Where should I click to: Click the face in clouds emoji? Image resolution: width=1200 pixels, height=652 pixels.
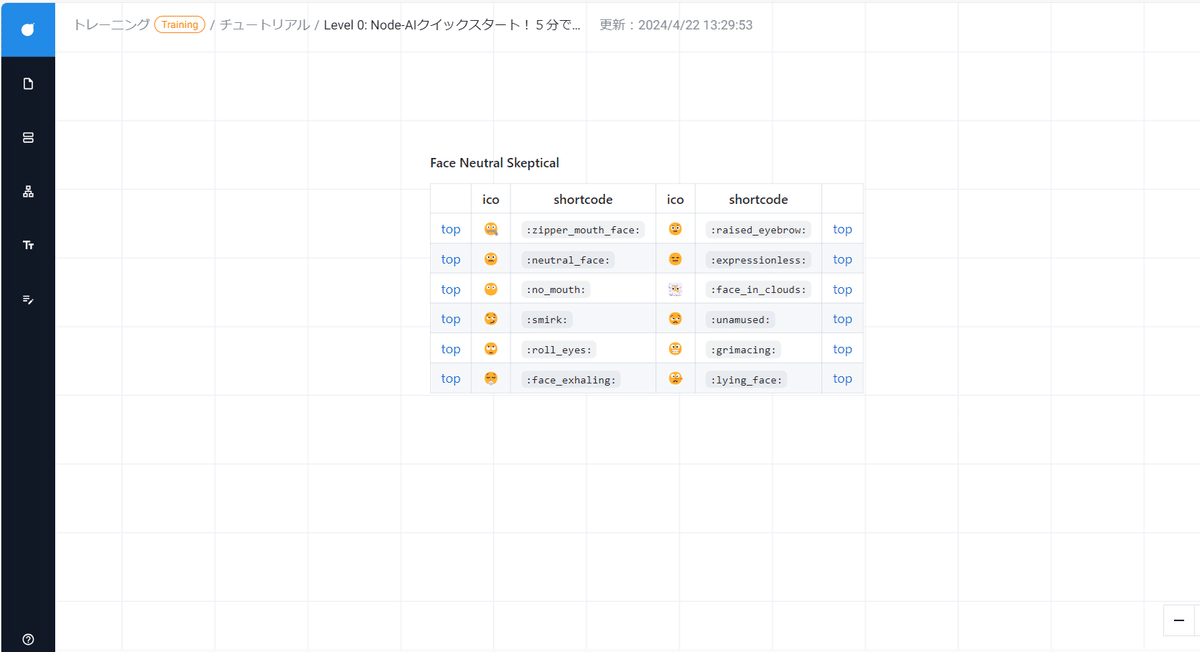coord(675,289)
